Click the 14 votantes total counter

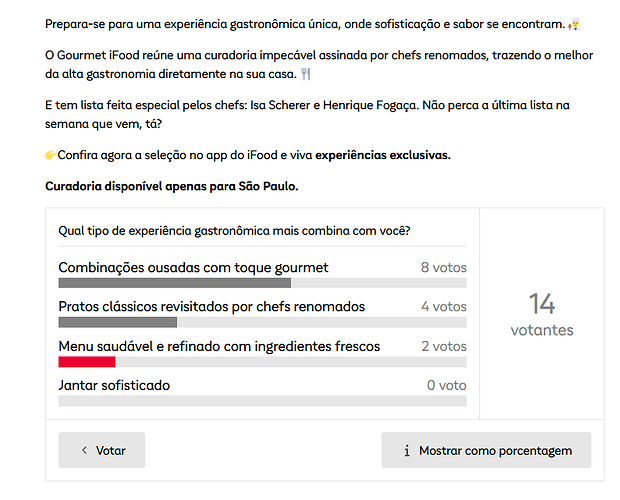[542, 313]
